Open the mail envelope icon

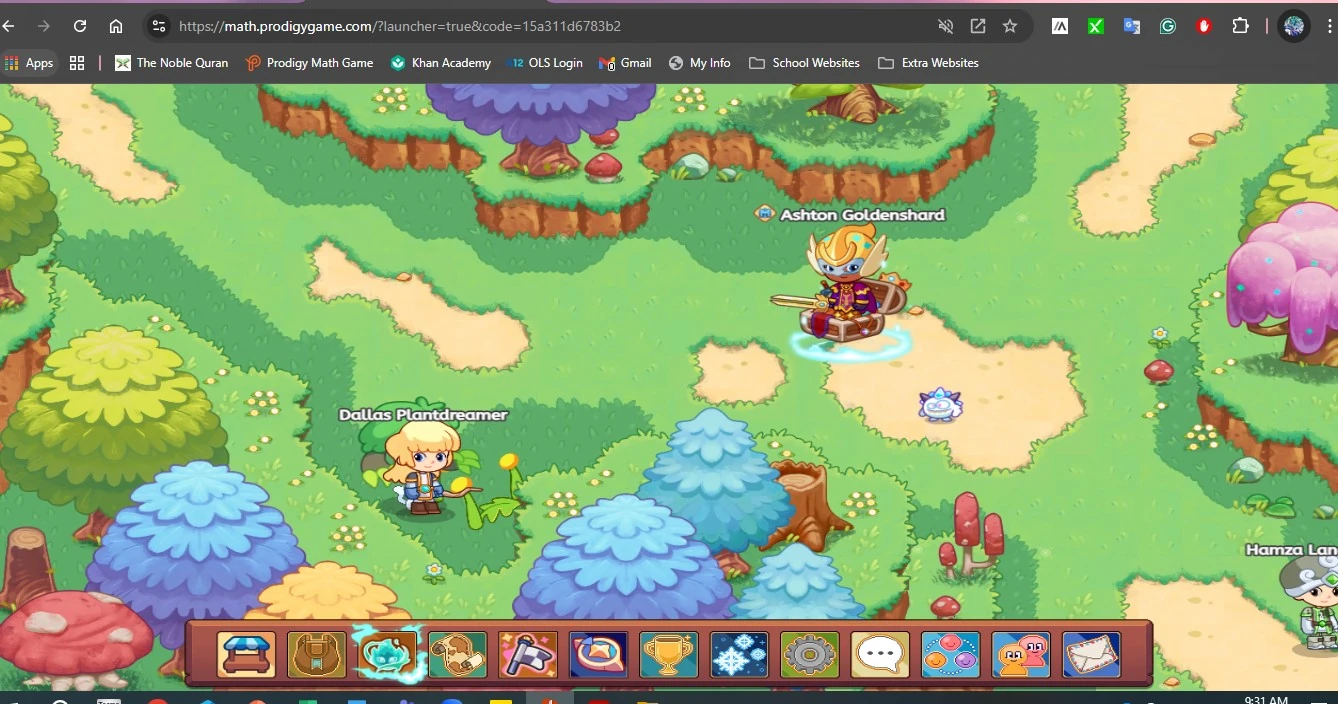tap(1091, 655)
